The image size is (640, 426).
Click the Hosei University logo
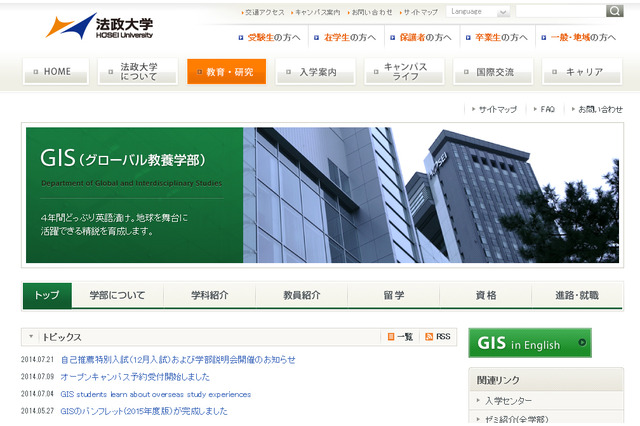coord(99,27)
